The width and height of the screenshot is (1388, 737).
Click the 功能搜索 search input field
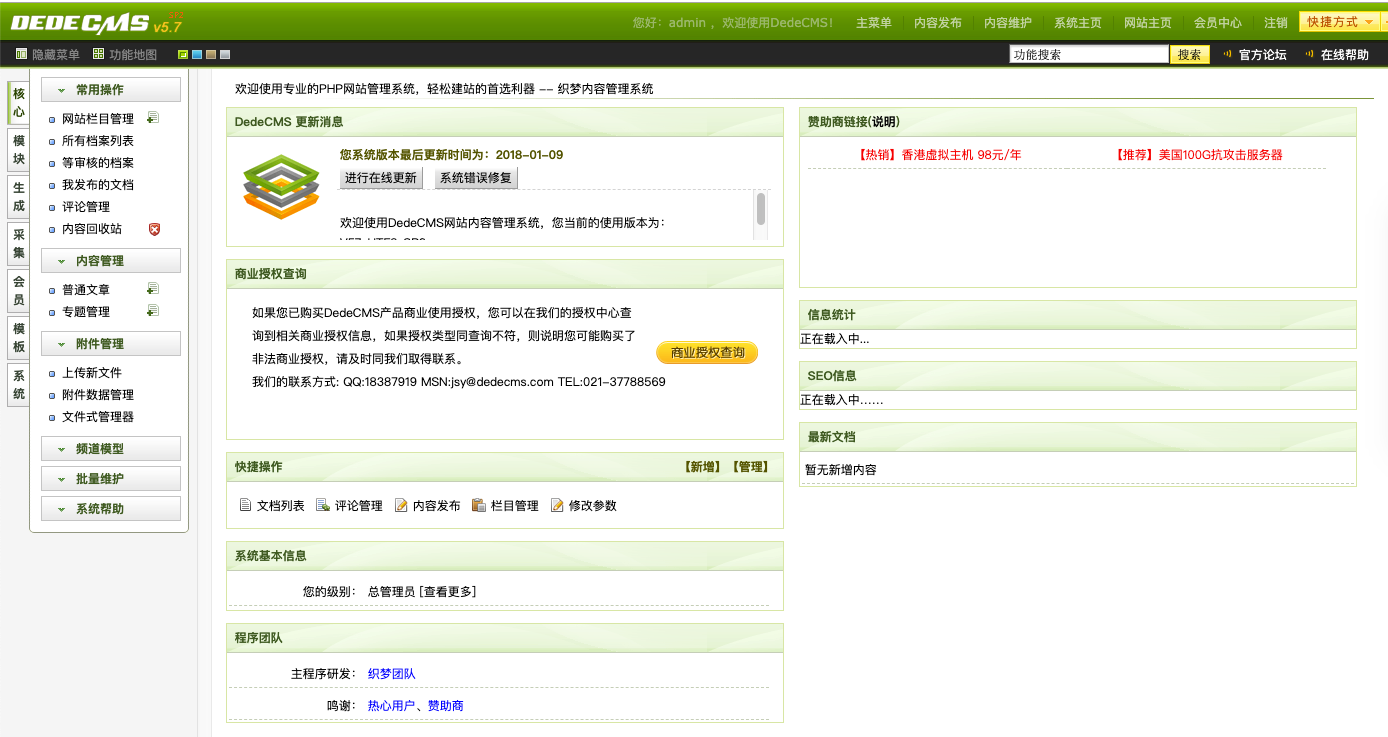click(x=1089, y=55)
